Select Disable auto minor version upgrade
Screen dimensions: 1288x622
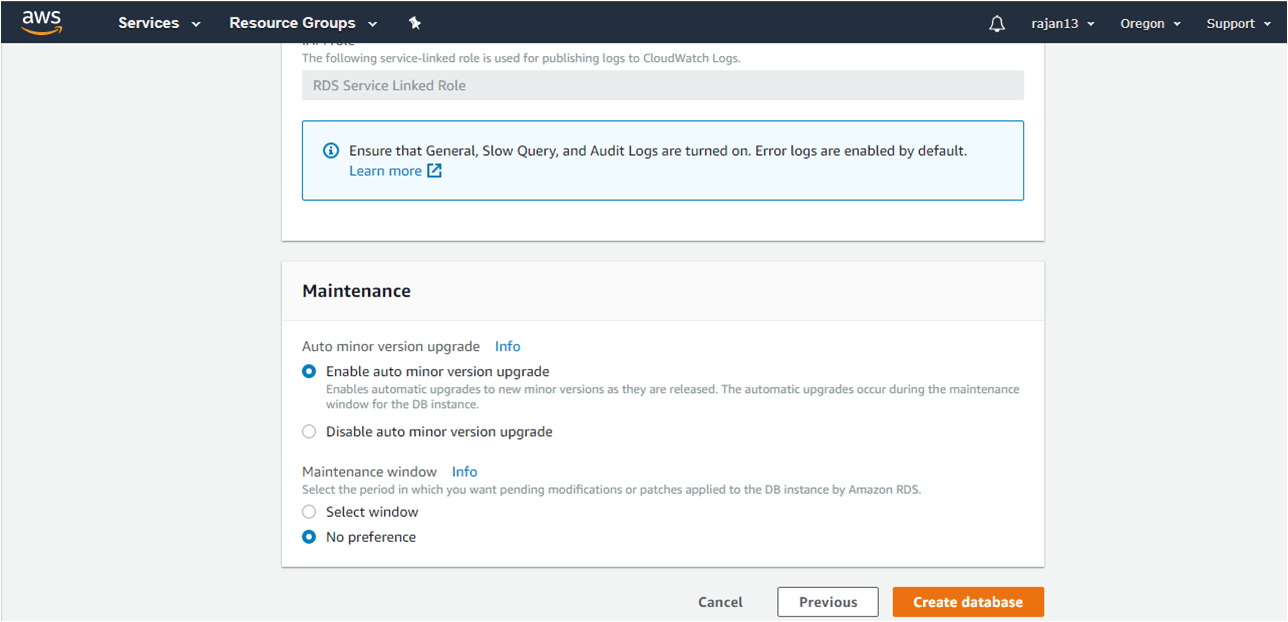pyautogui.click(x=310, y=432)
